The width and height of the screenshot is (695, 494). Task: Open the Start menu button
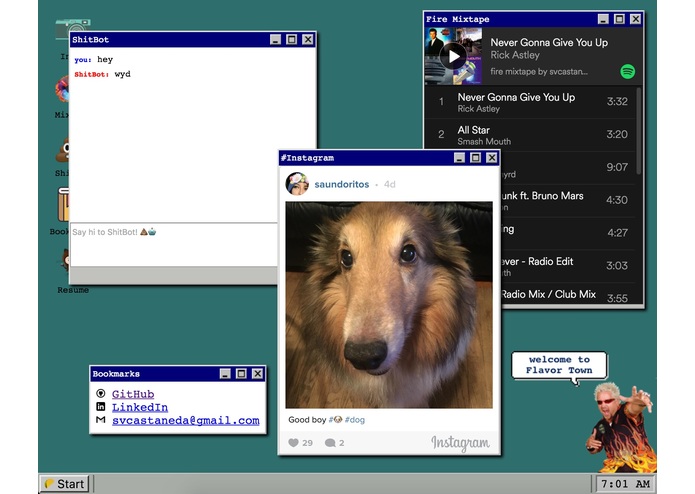(x=65, y=484)
